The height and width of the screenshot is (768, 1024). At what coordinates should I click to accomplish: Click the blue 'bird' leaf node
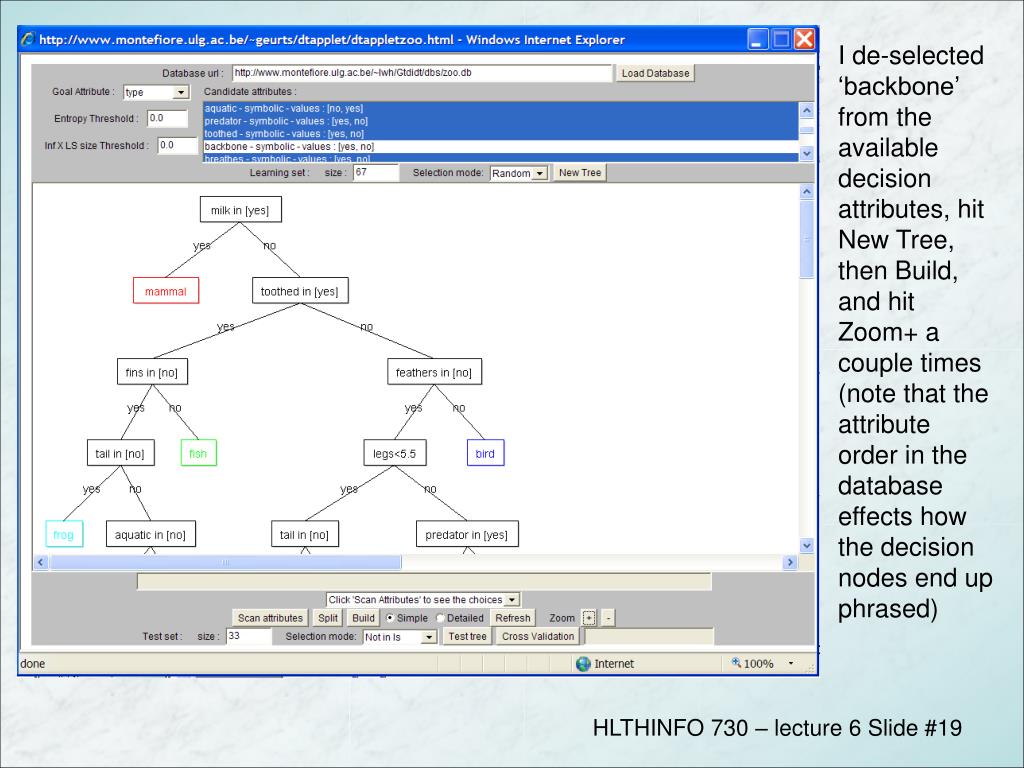(x=485, y=453)
